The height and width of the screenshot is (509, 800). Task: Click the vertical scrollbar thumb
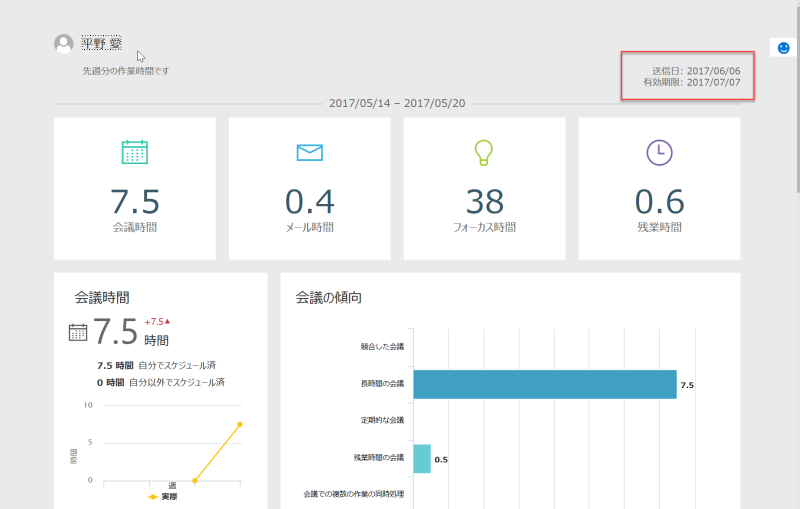797,97
